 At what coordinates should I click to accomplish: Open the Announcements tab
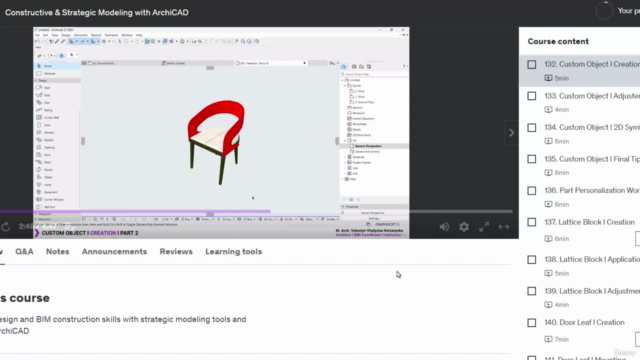click(x=114, y=252)
